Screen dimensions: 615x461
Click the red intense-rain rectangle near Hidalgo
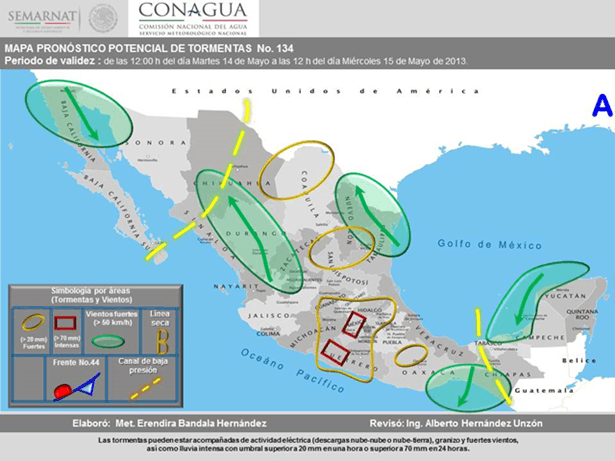click(x=354, y=324)
